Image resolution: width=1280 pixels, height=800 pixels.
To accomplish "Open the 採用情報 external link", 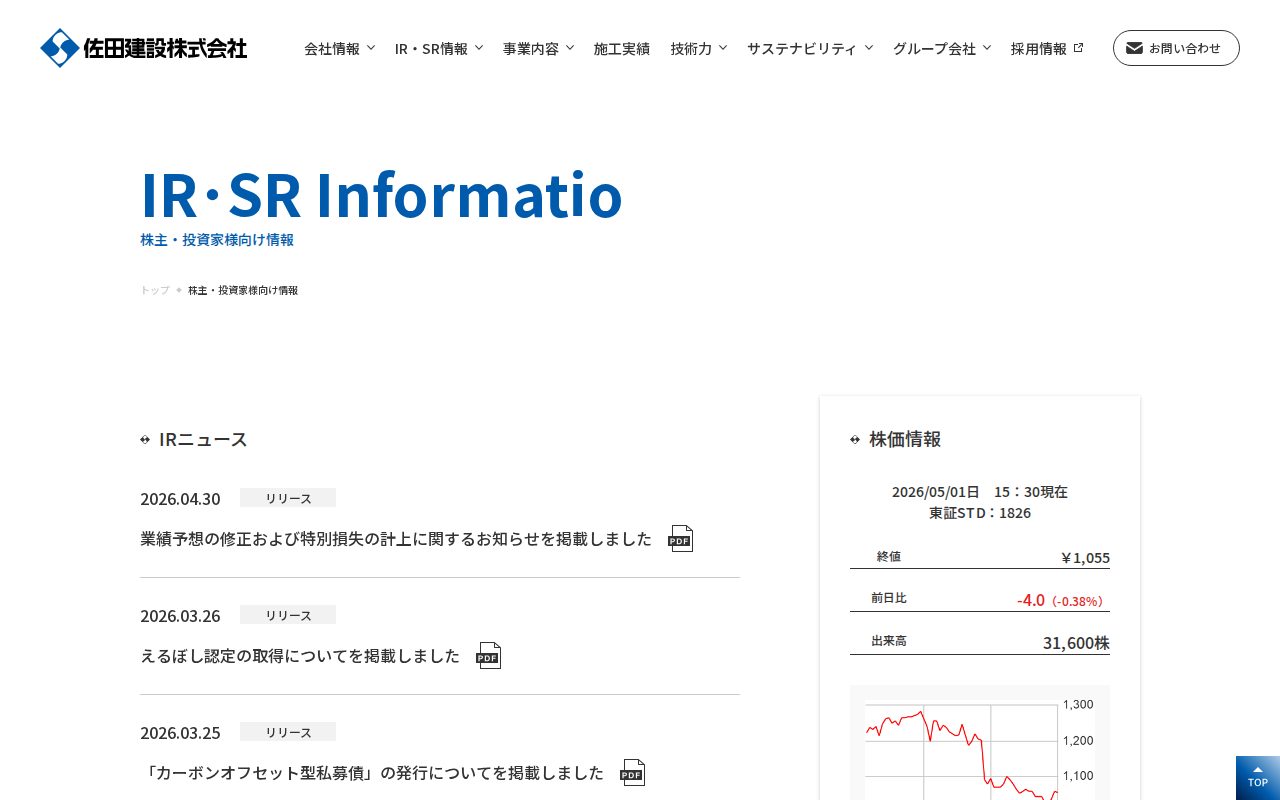I will pyautogui.click(x=1039, y=48).
